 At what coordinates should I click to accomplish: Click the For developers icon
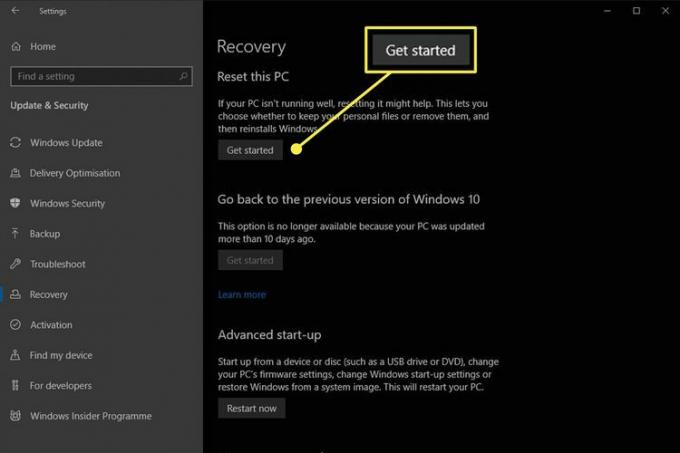[x=16, y=385]
